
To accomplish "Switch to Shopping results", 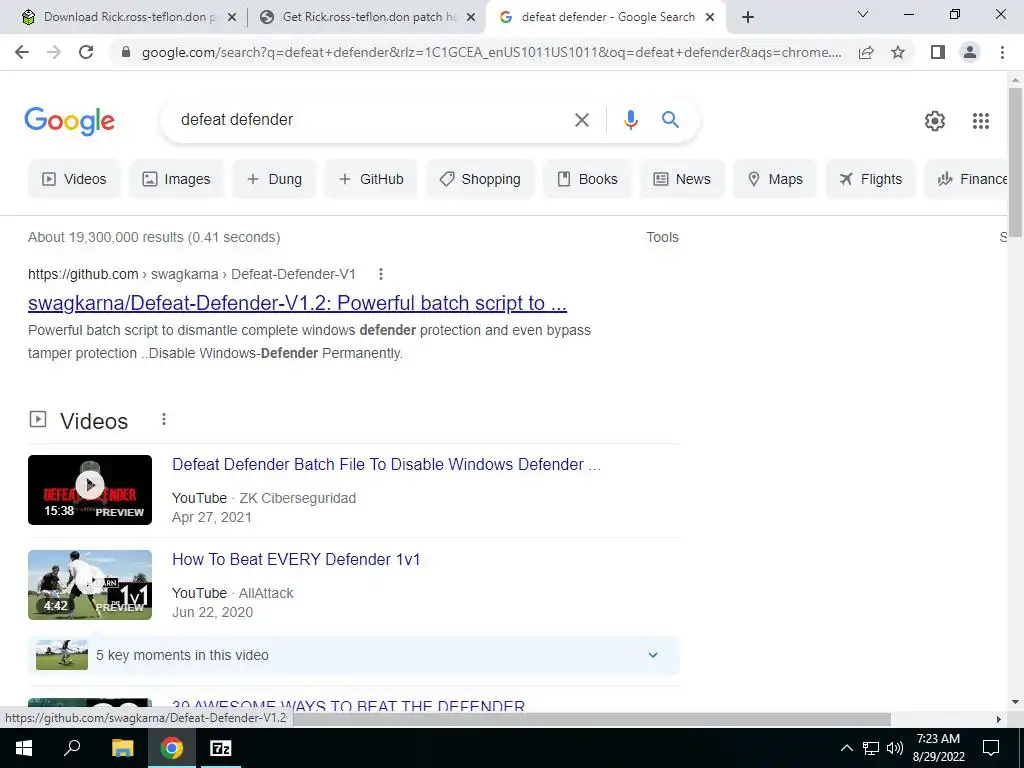I will point(480,179).
